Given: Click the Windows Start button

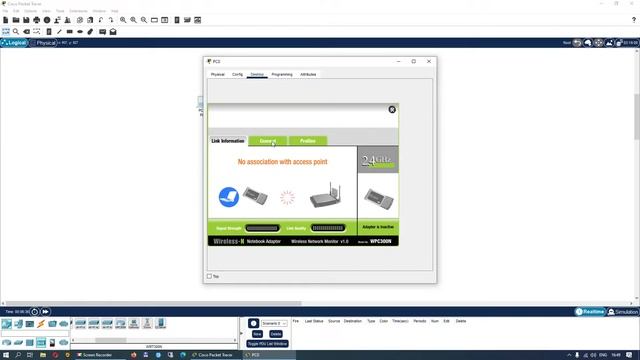Looking at the screenshot, I should click(6, 355).
